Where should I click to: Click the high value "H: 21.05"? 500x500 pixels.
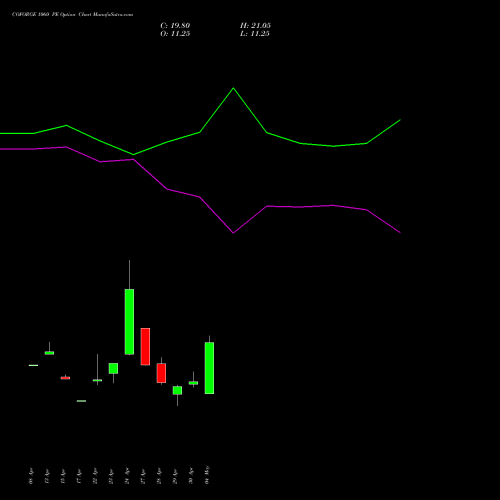coord(255,25)
